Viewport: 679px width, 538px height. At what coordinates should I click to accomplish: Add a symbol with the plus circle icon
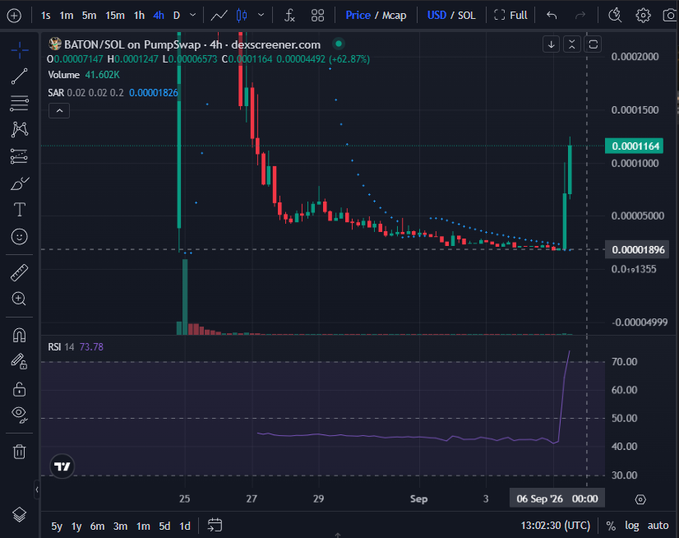point(14,16)
